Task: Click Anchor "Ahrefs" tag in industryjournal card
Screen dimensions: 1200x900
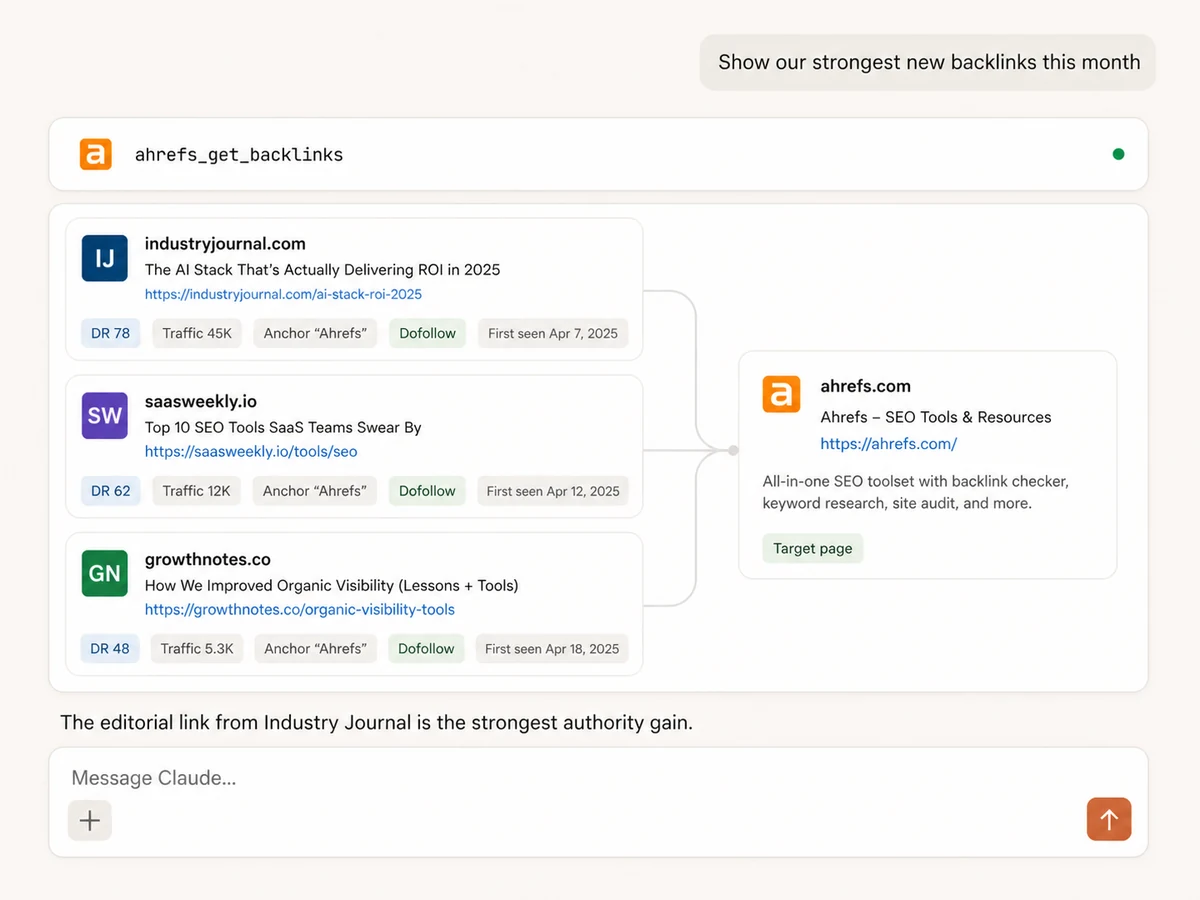Action: click(x=315, y=333)
